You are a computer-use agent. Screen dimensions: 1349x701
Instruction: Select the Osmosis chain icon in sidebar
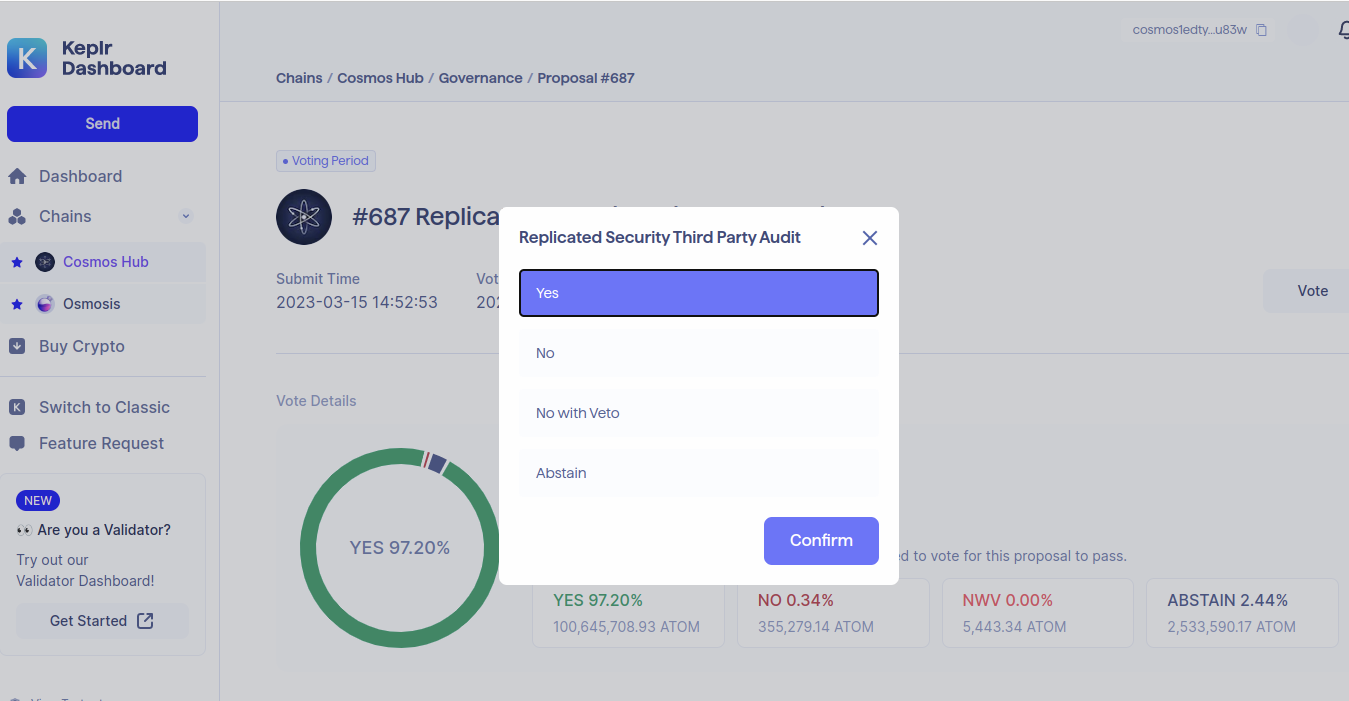coord(45,304)
